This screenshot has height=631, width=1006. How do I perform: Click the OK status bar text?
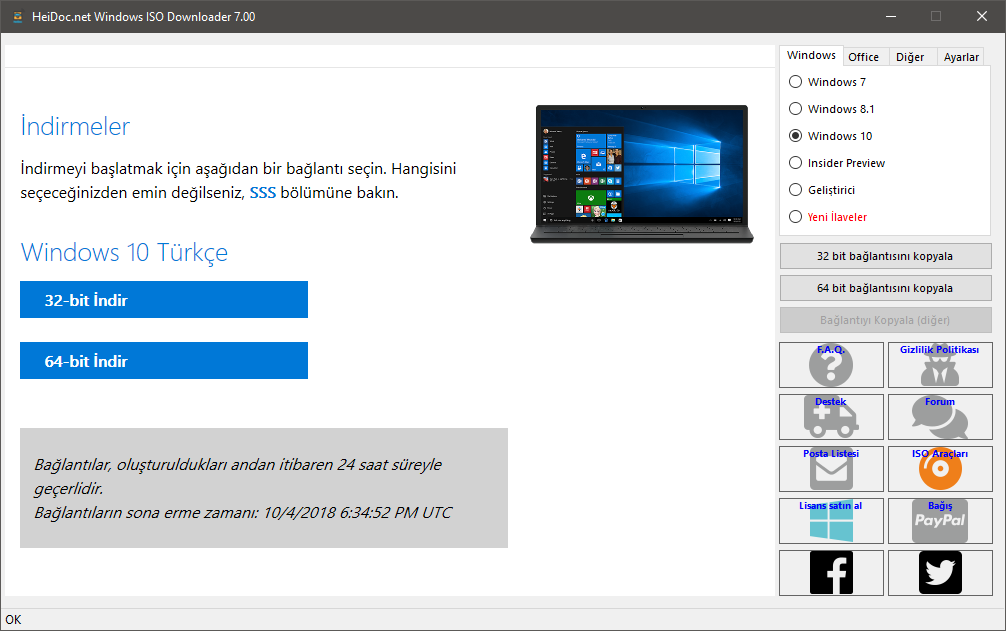coord(13,619)
